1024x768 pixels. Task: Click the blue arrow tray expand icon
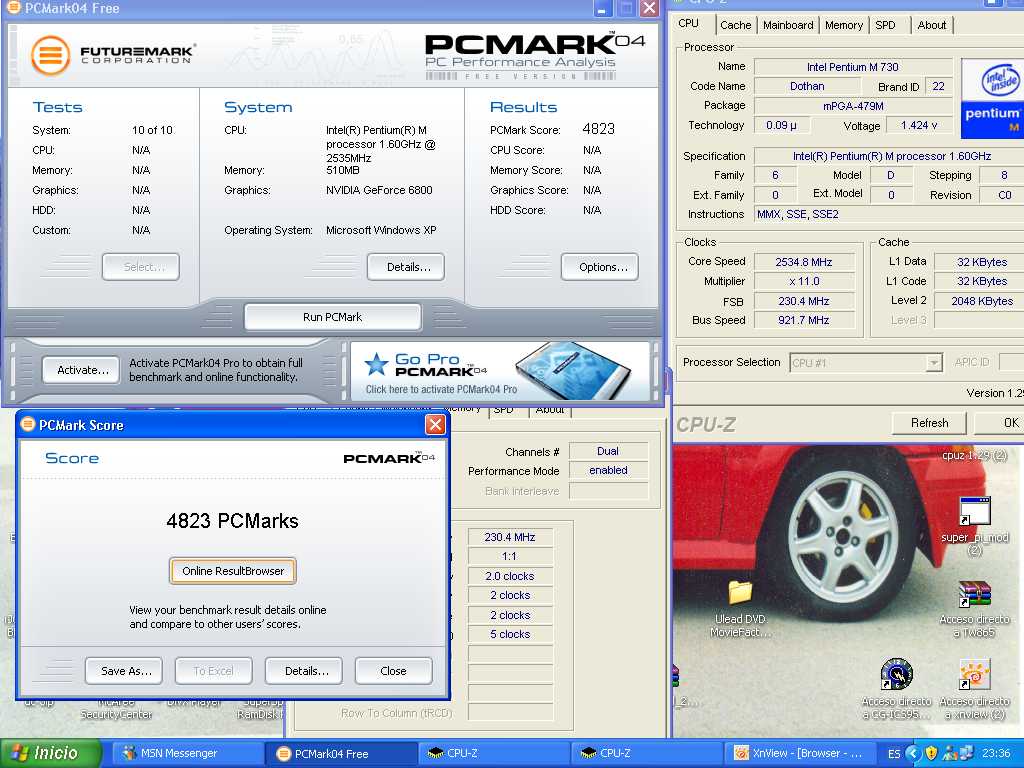click(913, 753)
